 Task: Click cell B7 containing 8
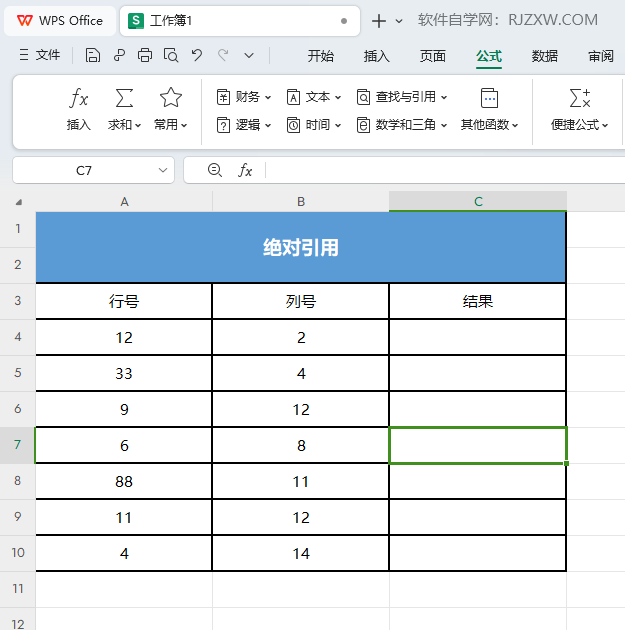[x=301, y=445]
